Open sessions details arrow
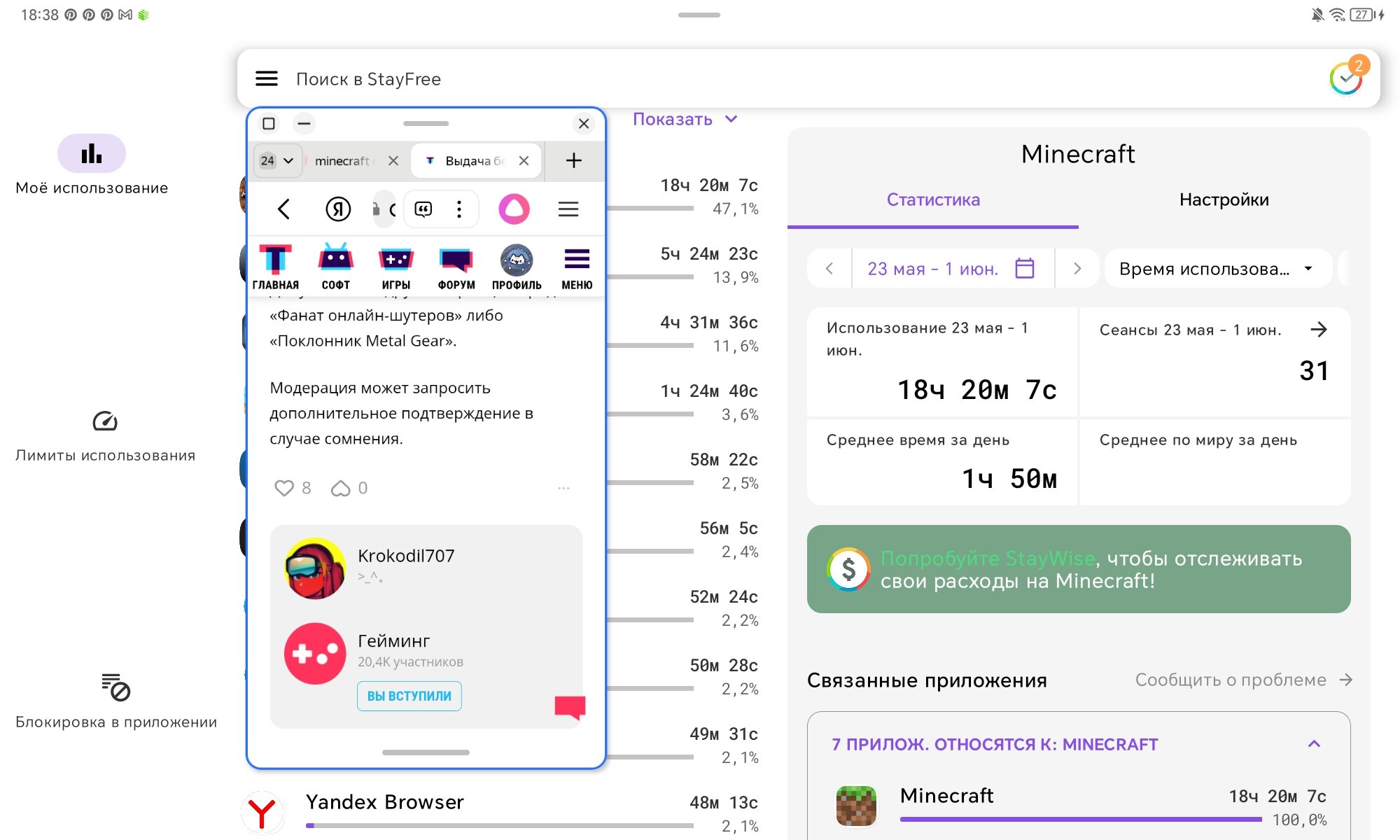 pos(1319,330)
